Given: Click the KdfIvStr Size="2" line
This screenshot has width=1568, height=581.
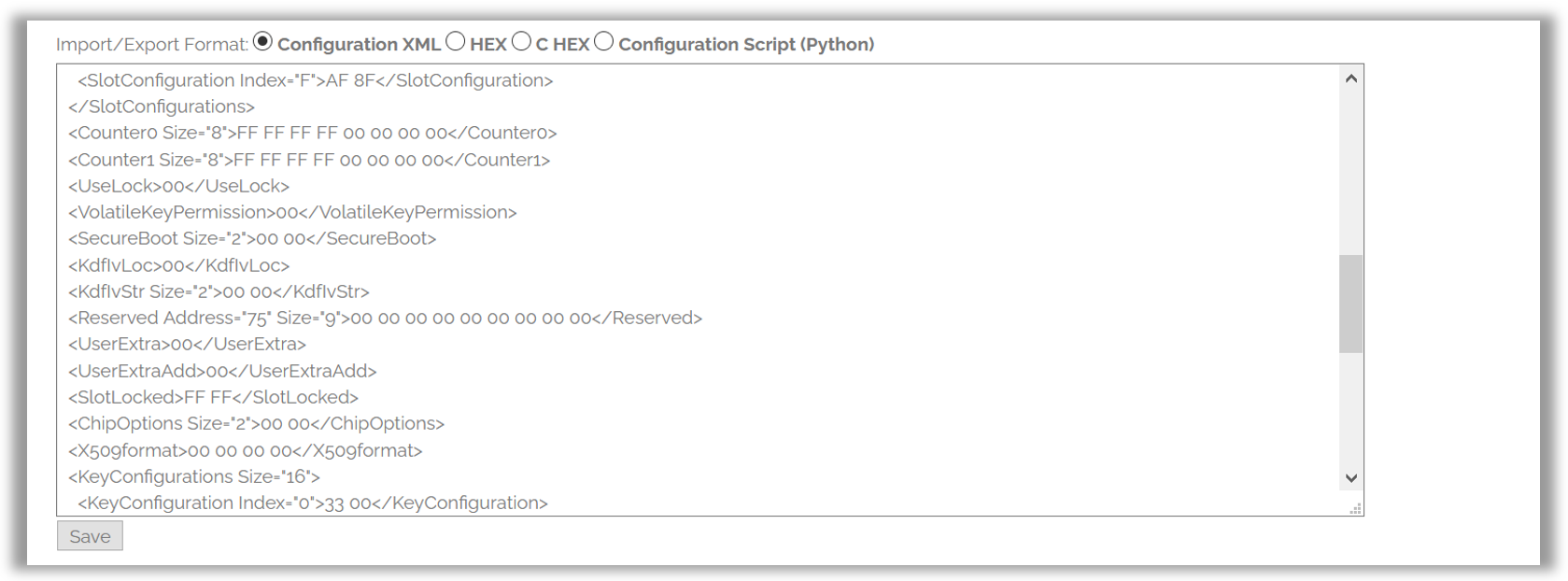Looking at the screenshot, I should coord(219,291).
